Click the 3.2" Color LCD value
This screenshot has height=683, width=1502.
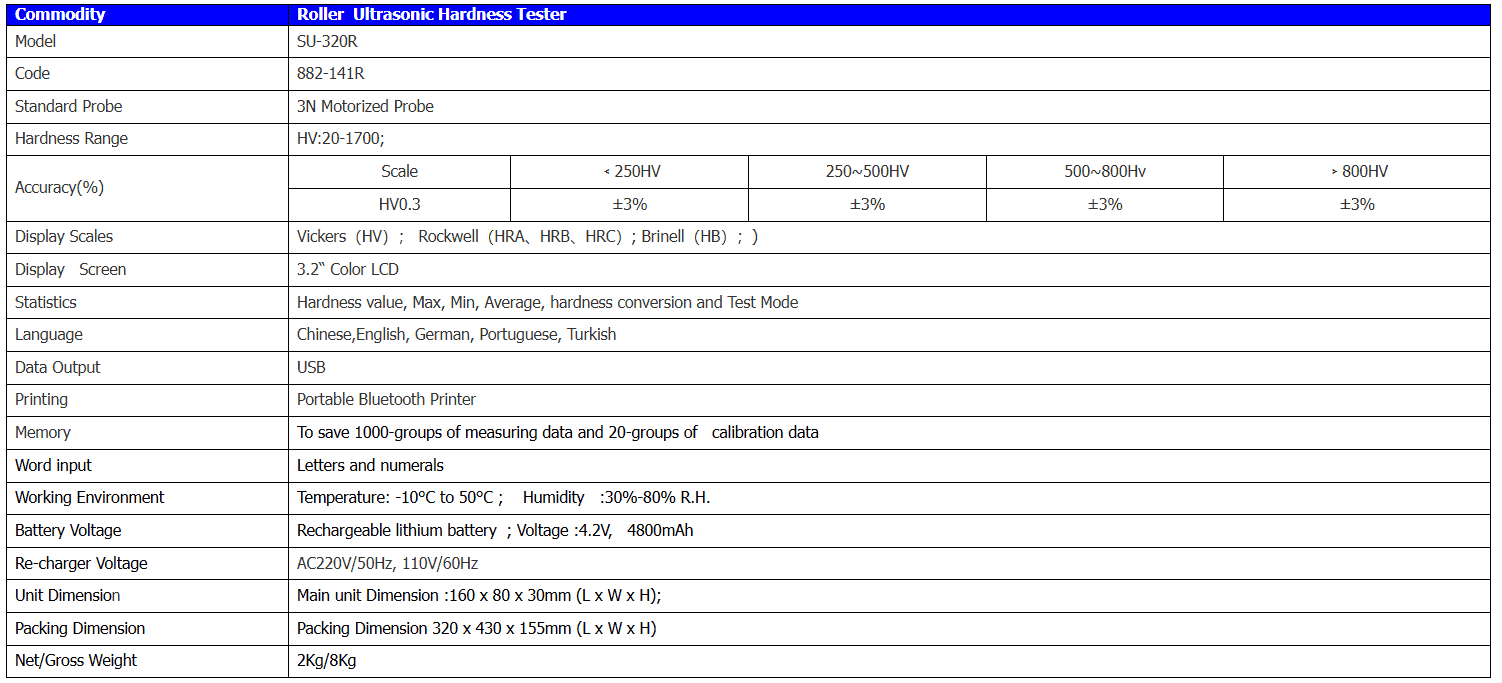(347, 269)
